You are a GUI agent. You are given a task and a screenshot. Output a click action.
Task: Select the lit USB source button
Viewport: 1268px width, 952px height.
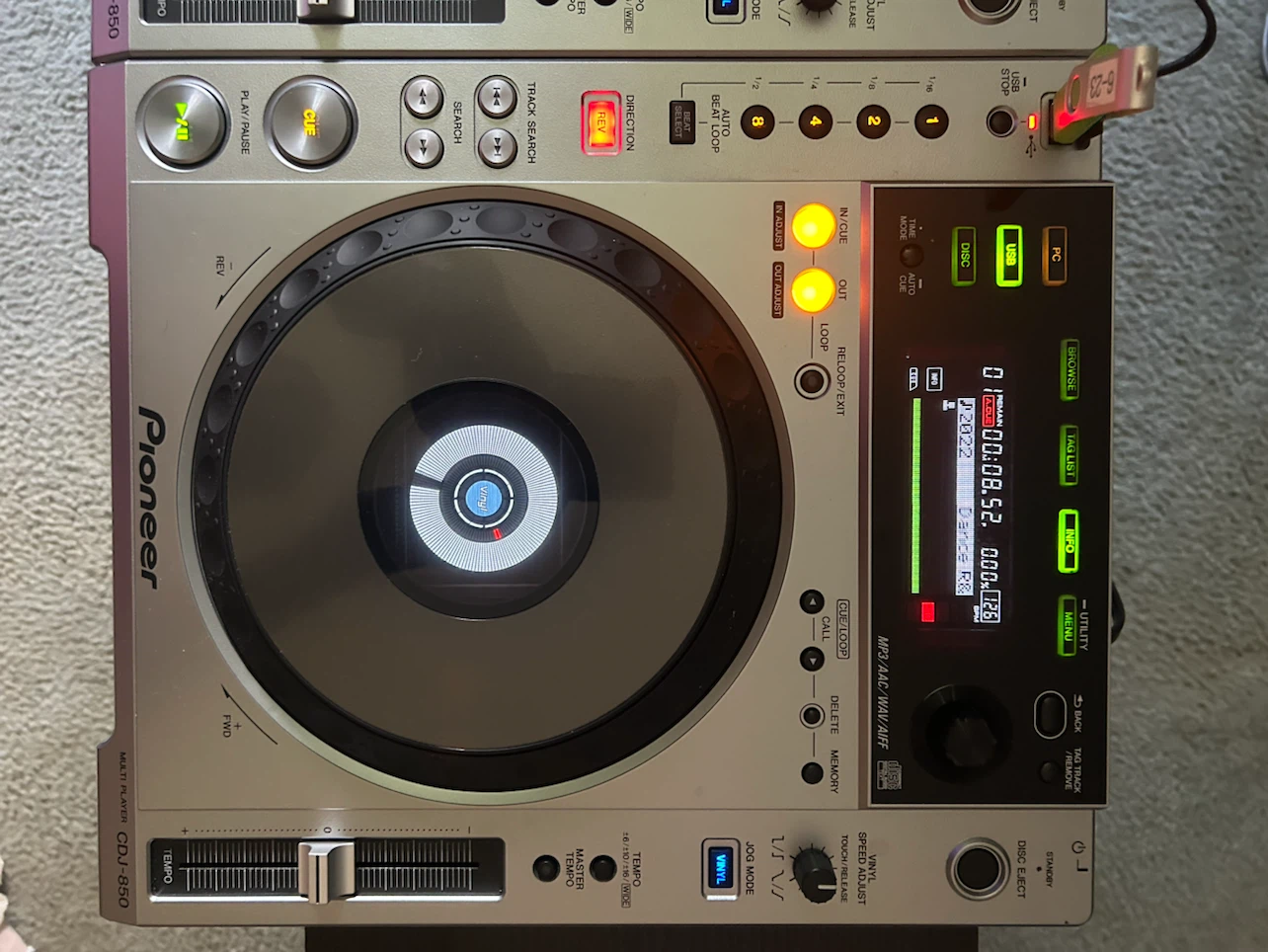click(x=1009, y=256)
